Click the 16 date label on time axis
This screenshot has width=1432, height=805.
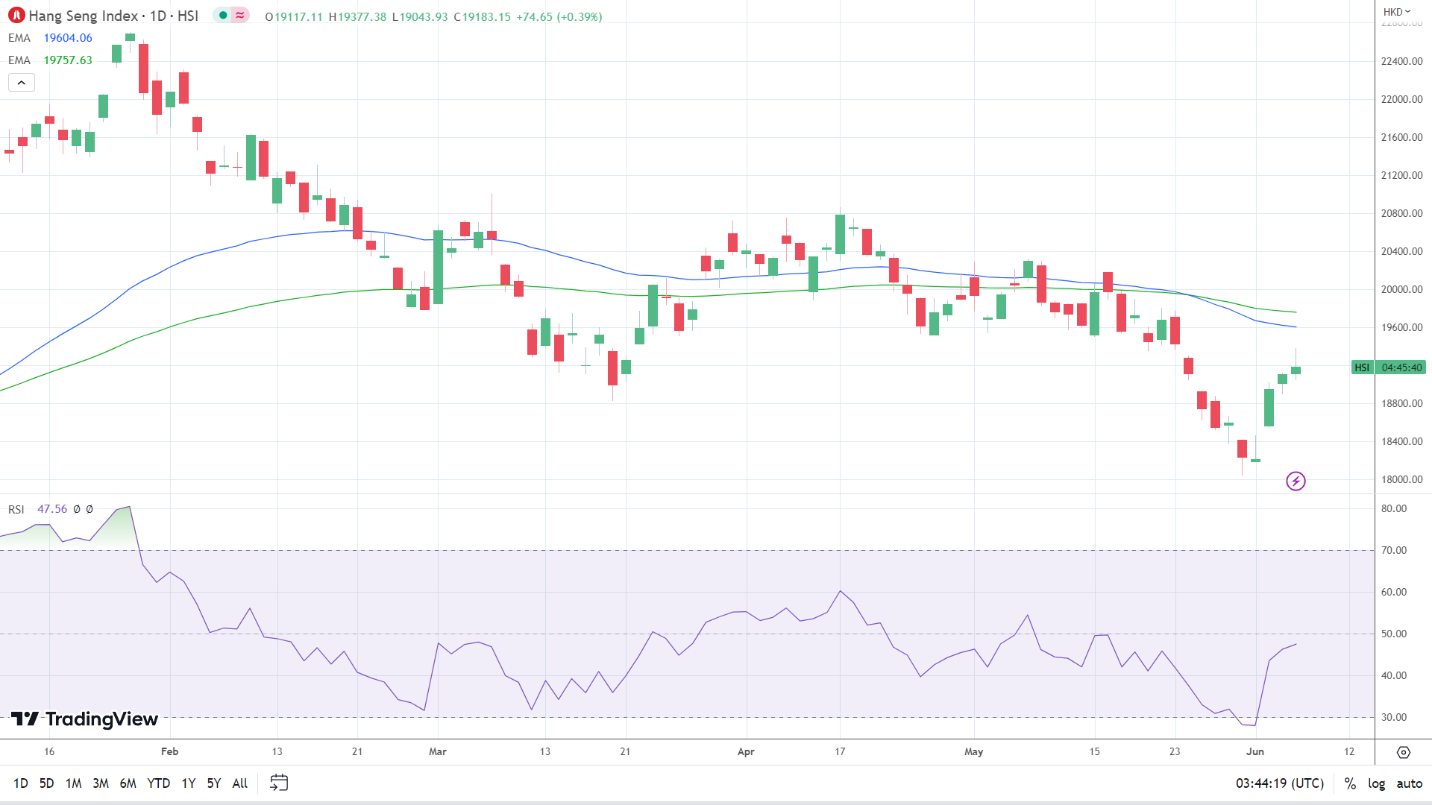pos(50,751)
